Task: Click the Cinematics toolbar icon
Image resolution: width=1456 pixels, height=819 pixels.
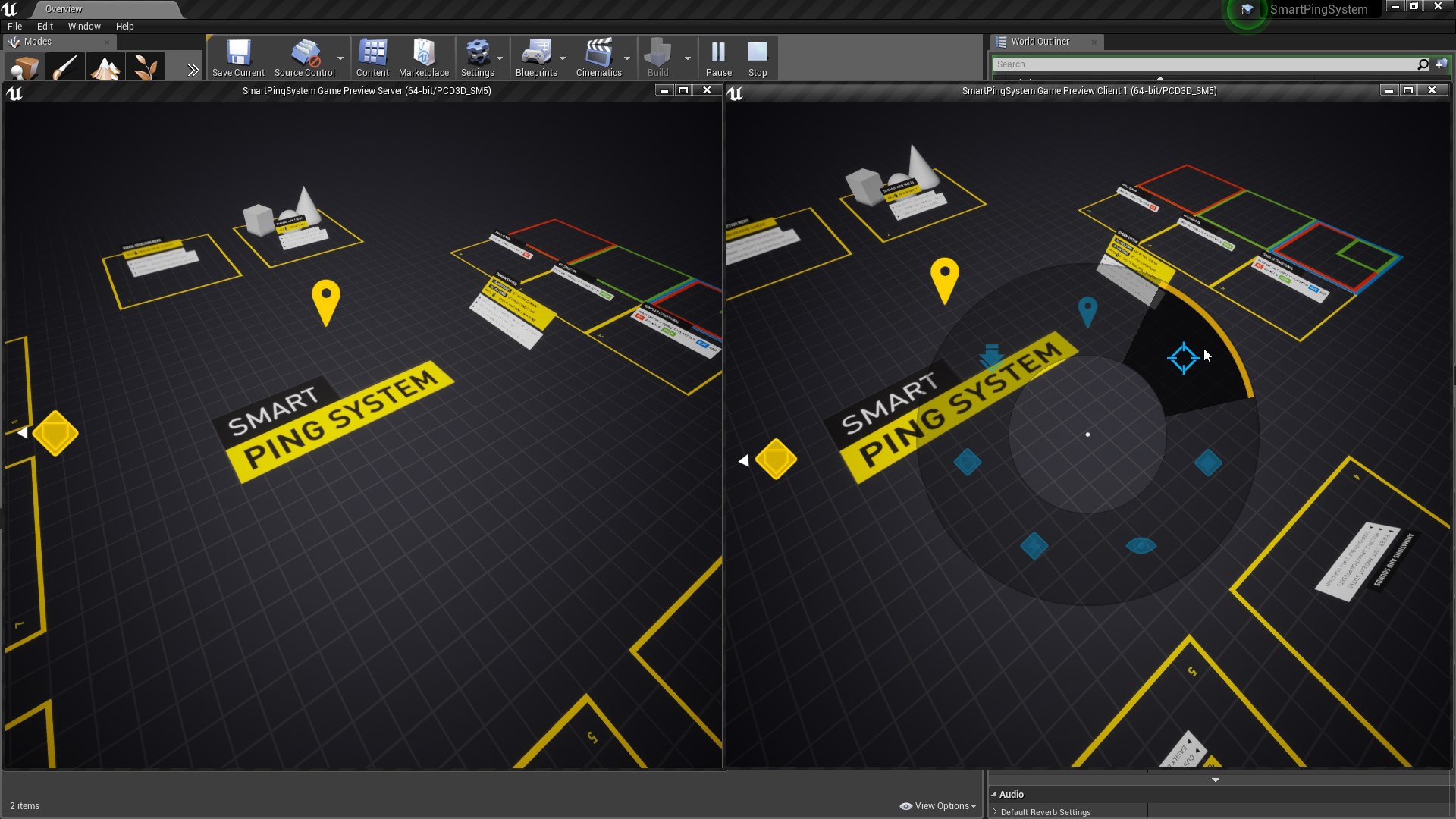Action: [598, 58]
